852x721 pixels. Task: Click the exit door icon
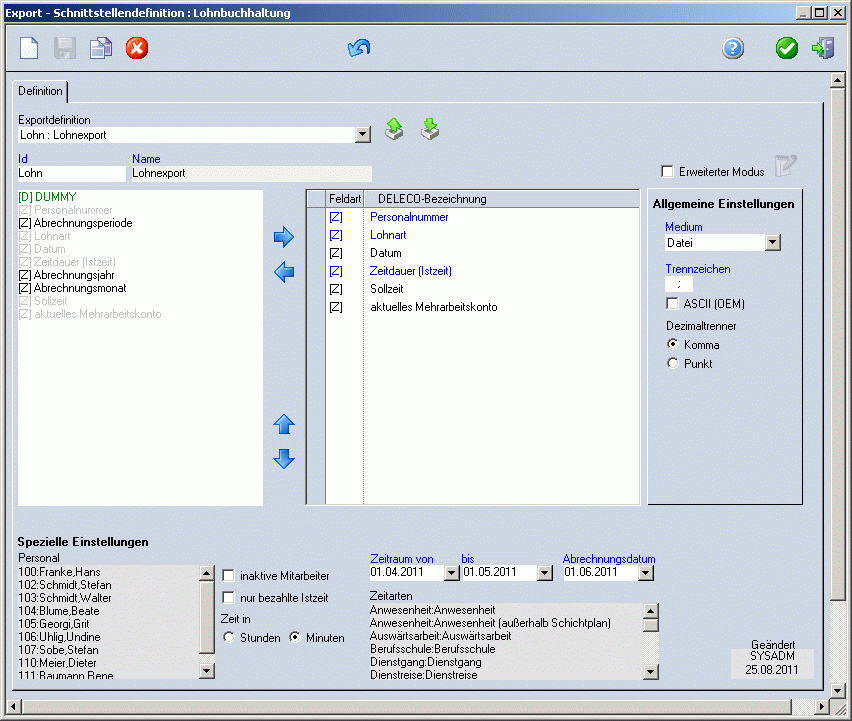pos(823,48)
